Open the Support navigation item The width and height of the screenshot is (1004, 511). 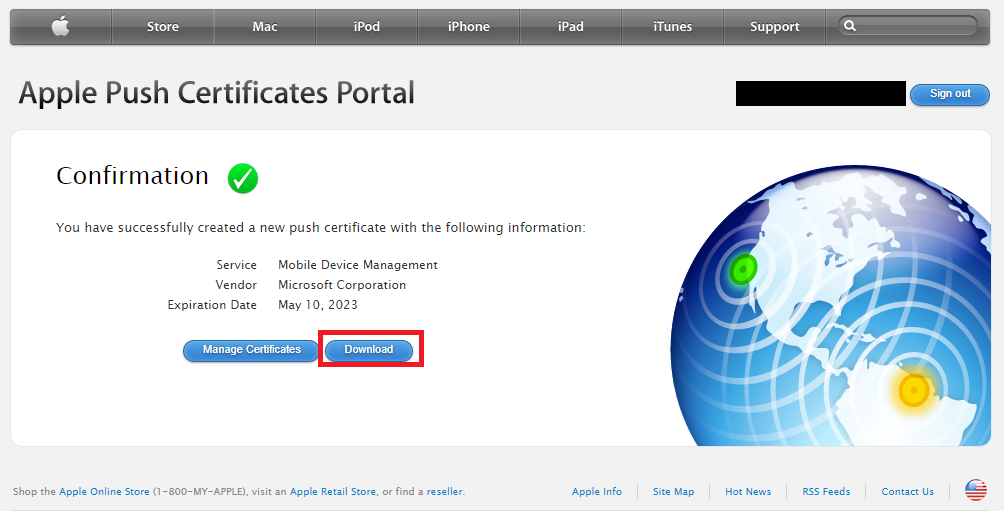point(775,27)
